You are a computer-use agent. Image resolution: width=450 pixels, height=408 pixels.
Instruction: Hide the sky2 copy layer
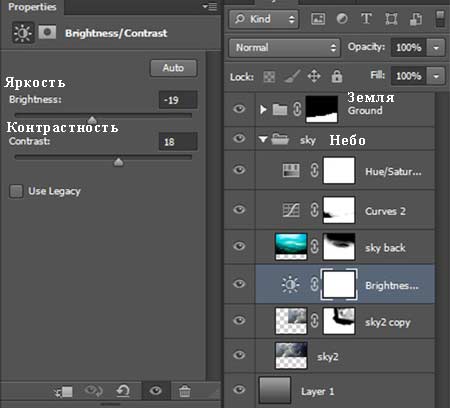pyautogui.click(x=239, y=320)
